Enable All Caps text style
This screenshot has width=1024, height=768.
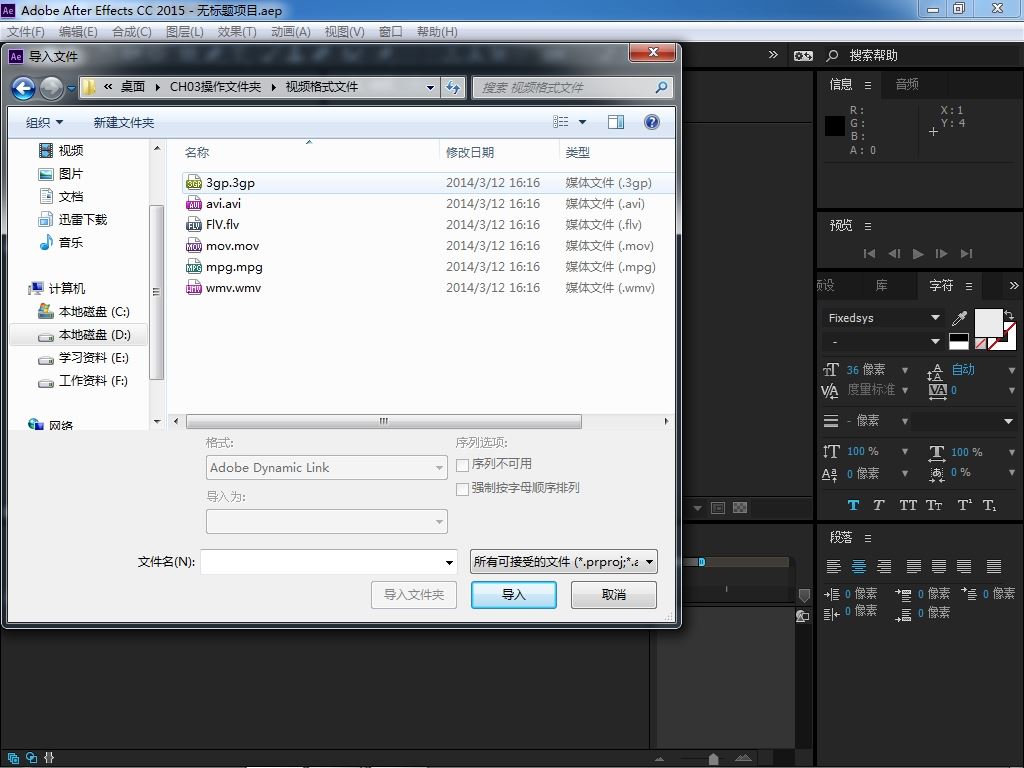[x=908, y=505]
